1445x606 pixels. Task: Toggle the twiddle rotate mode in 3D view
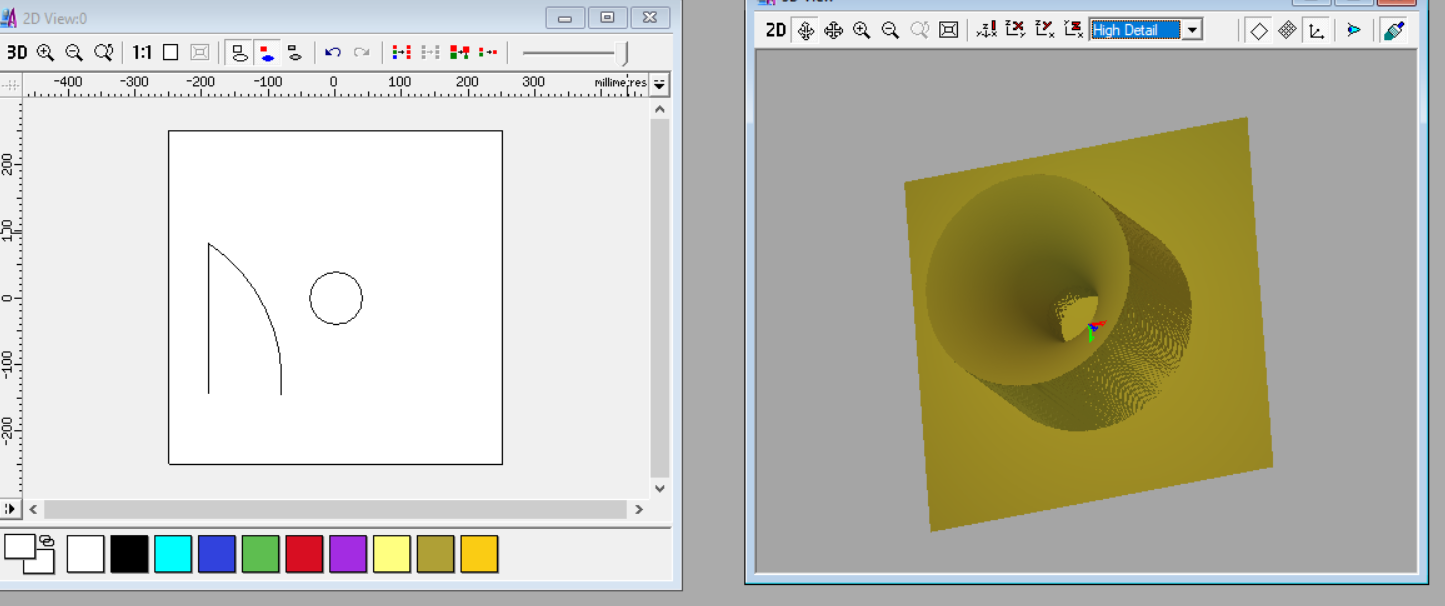[805, 30]
